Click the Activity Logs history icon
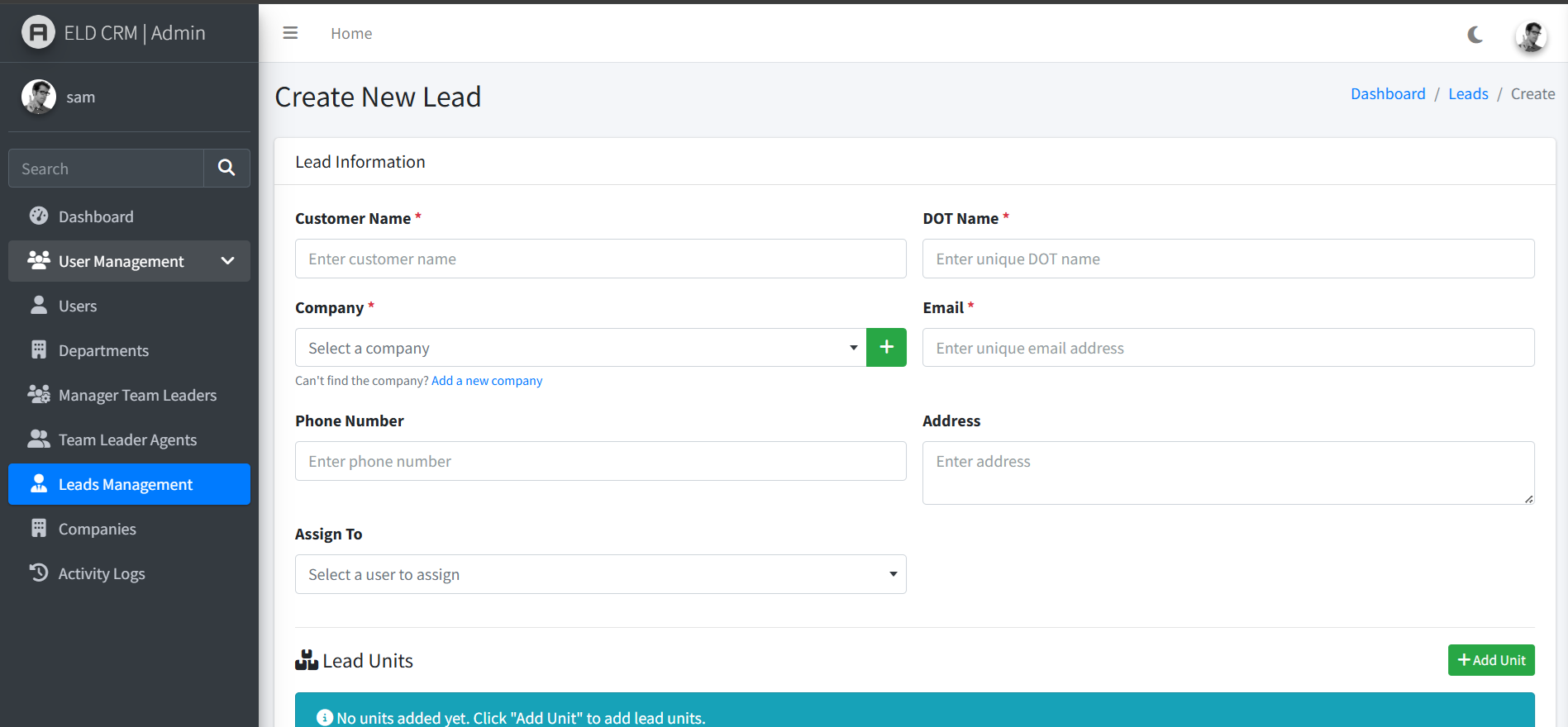This screenshot has width=1568, height=727. [39, 573]
